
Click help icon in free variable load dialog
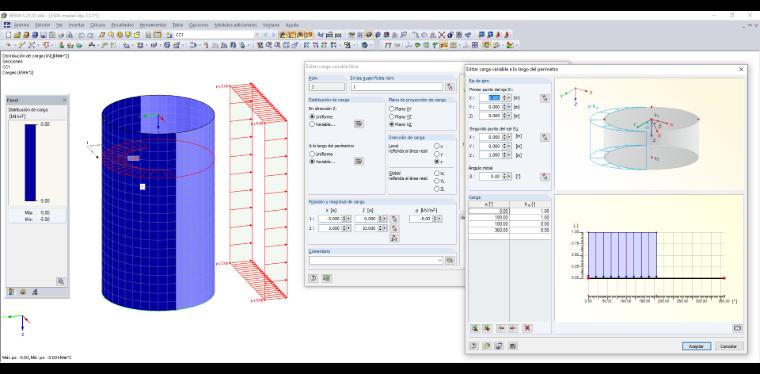click(313, 278)
